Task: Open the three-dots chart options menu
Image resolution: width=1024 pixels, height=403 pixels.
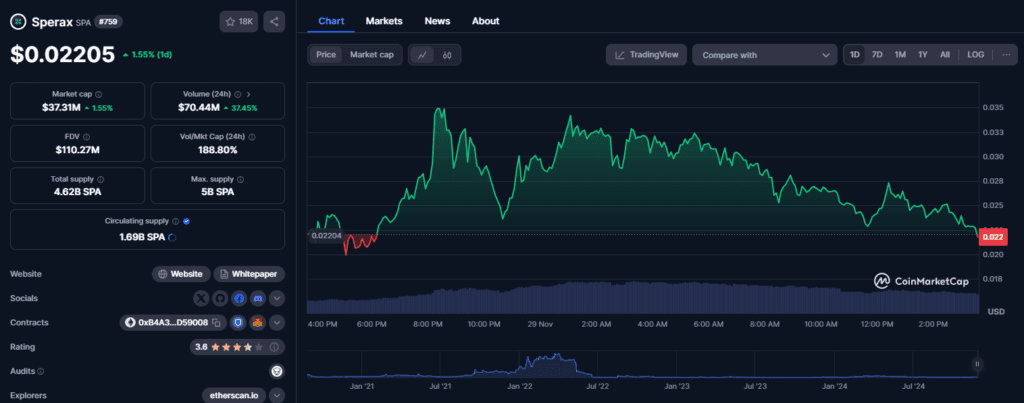Action: click(1006, 55)
